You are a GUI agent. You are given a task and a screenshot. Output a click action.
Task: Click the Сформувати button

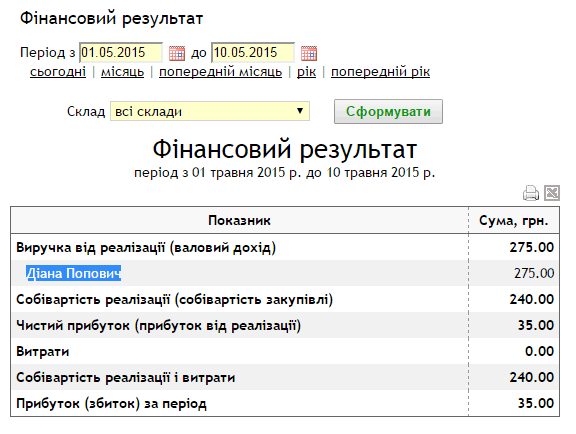tap(388, 111)
